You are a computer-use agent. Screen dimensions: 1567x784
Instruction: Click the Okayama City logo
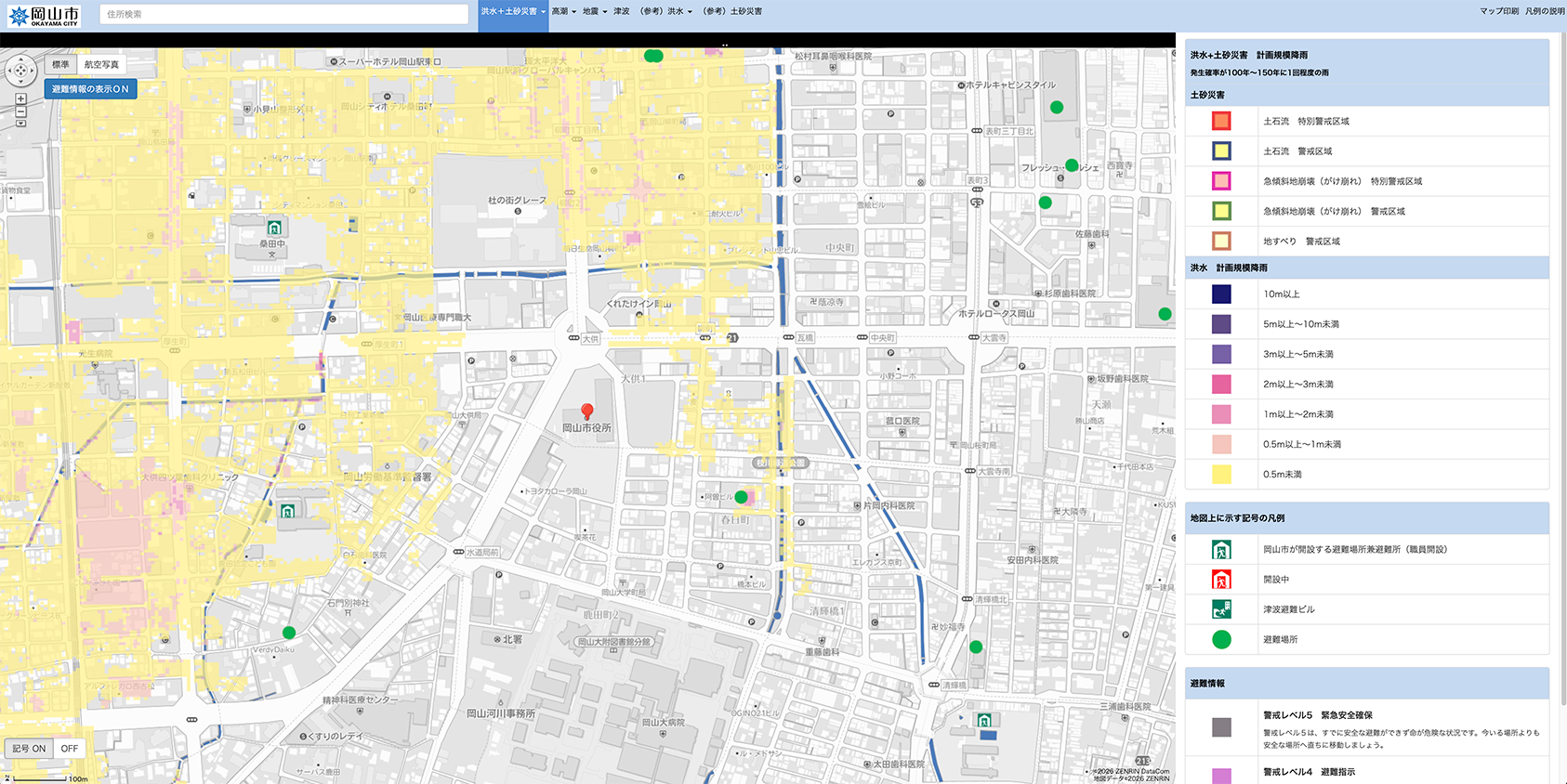click(44, 15)
